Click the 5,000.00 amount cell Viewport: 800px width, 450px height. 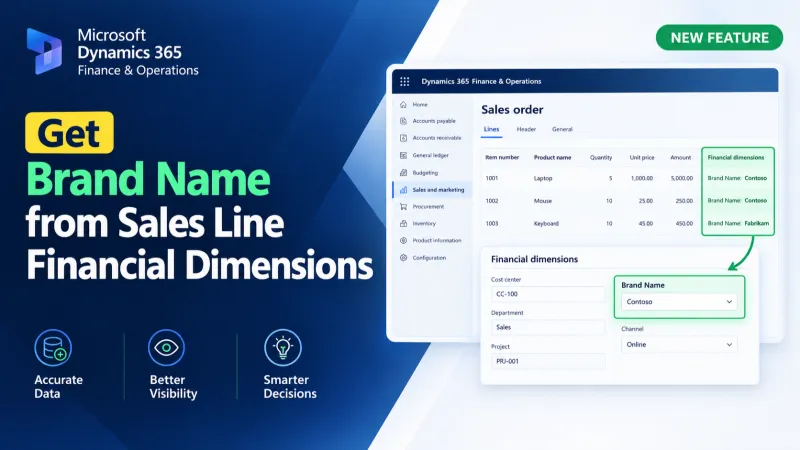click(682, 178)
